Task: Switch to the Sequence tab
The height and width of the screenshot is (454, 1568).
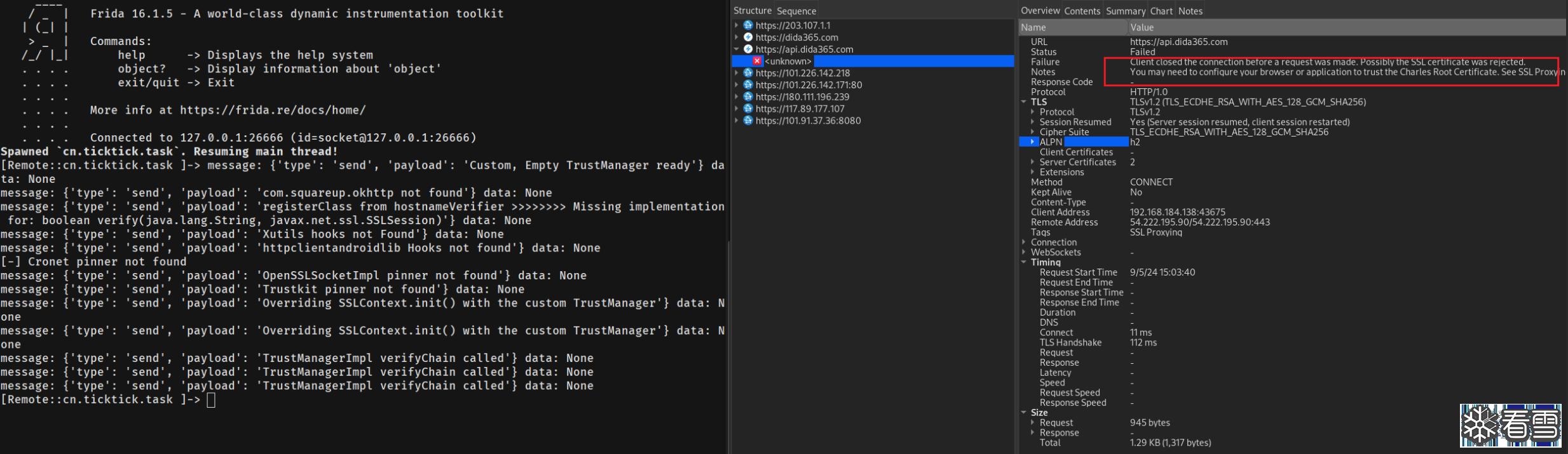Action: (x=796, y=11)
